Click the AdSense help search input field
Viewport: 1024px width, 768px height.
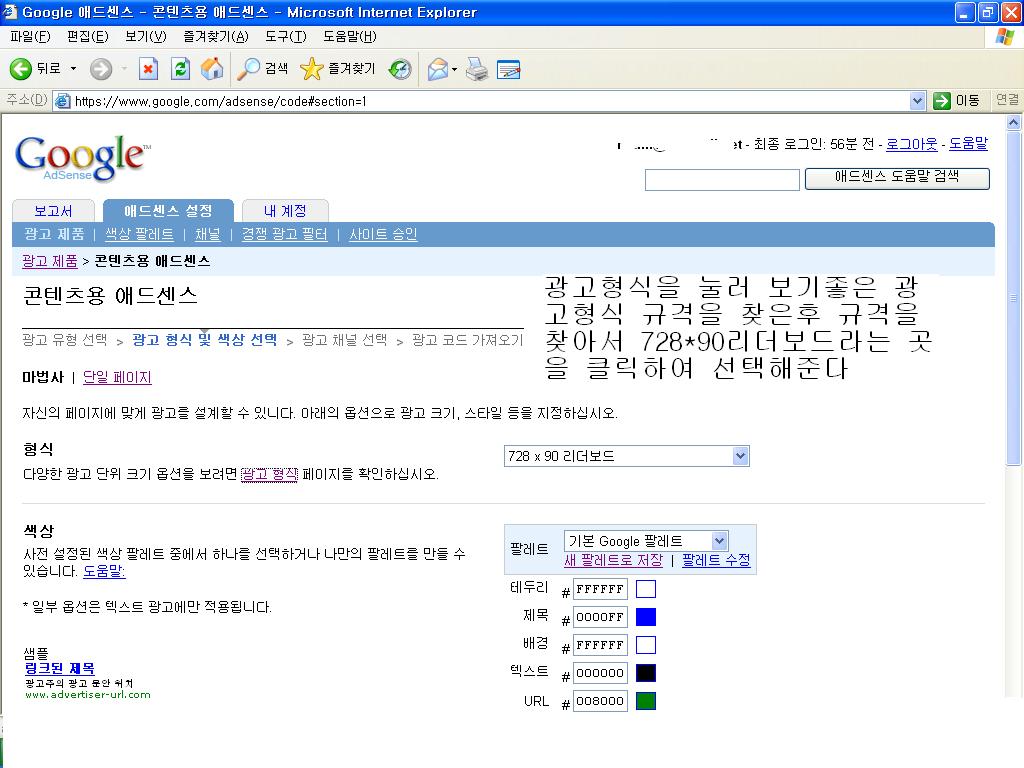click(722, 180)
